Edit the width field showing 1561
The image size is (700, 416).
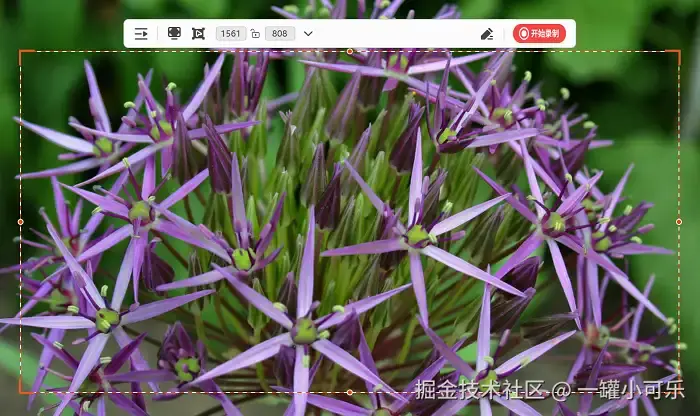pyautogui.click(x=231, y=33)
